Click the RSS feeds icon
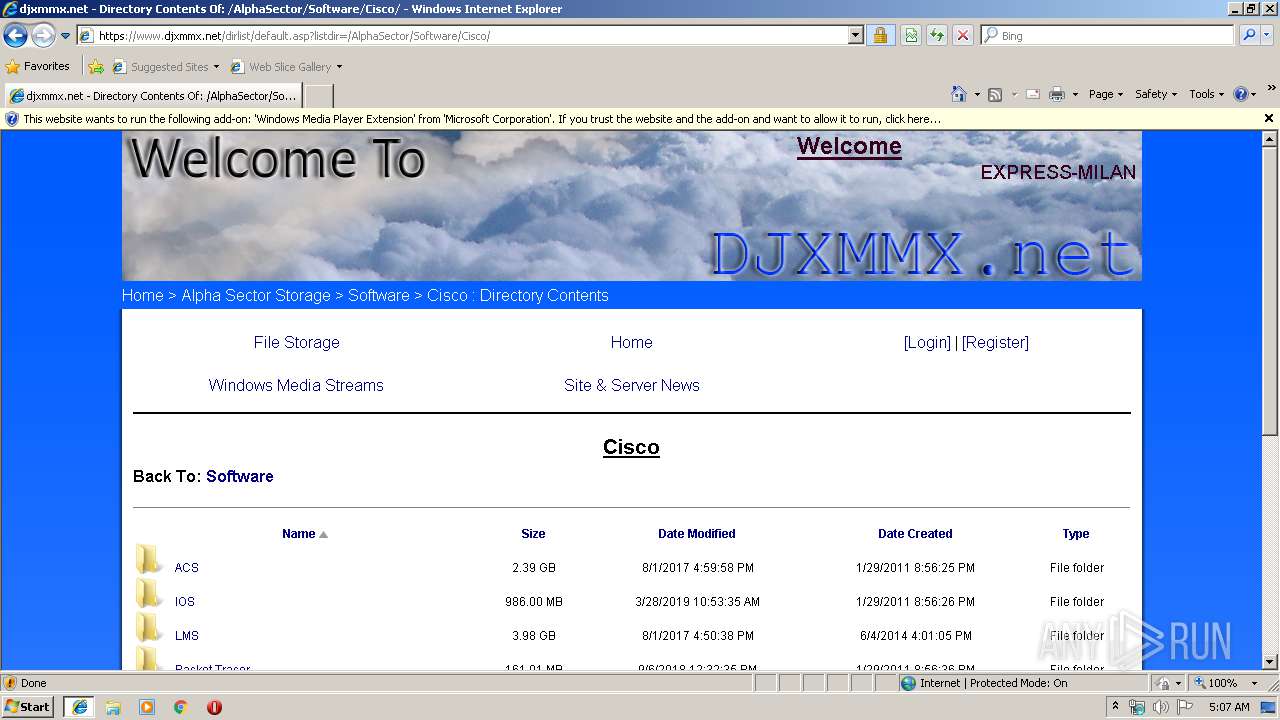Image resolution: width=1280 pixels, height=720 pixels. click(995, 94)
